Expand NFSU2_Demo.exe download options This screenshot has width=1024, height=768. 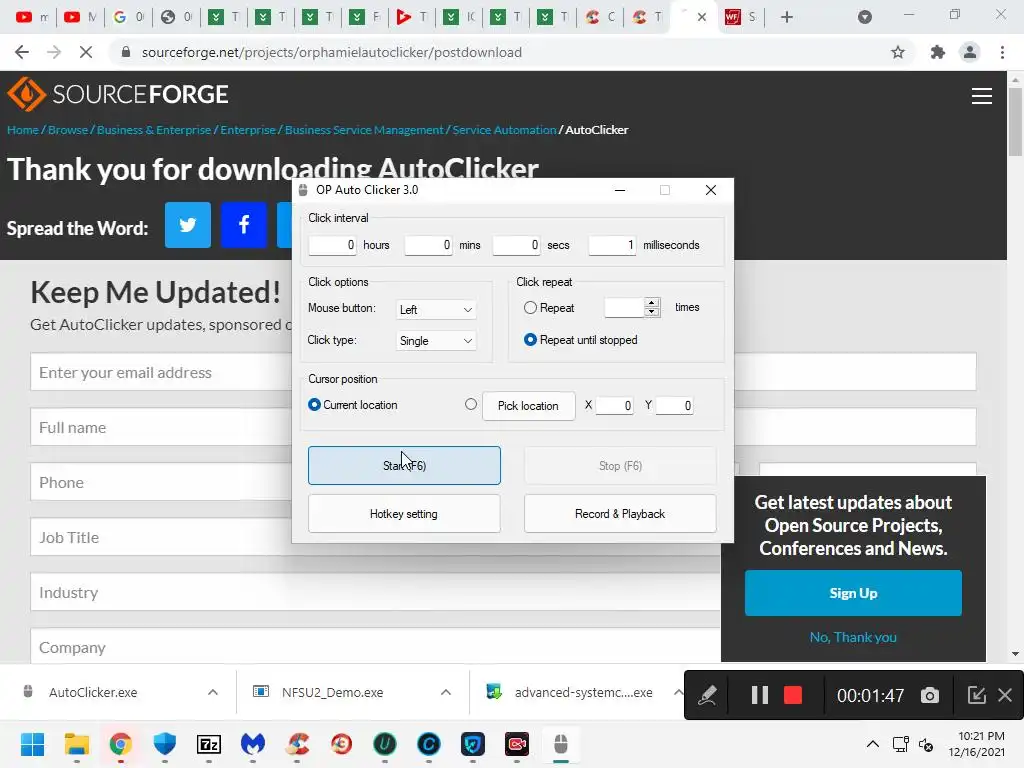446,692
